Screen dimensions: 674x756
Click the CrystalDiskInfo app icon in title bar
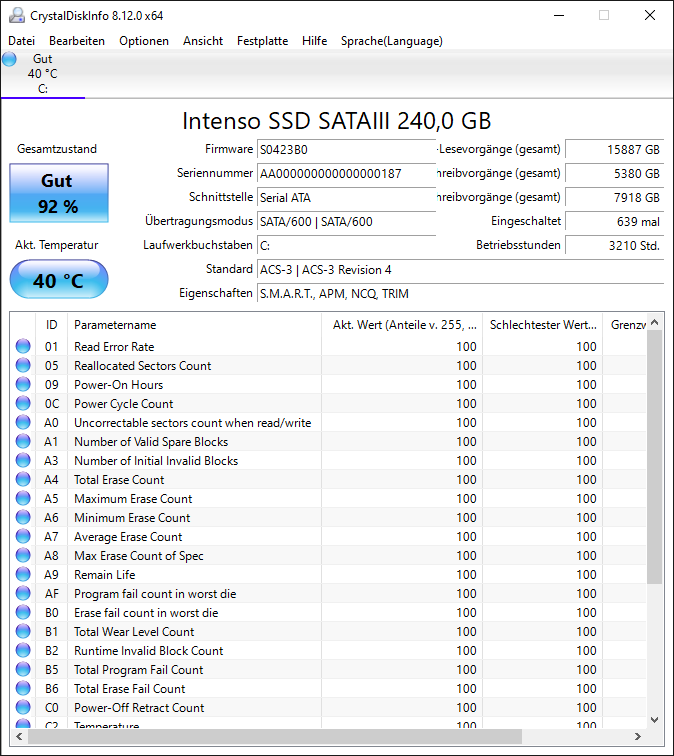point(17,15)
